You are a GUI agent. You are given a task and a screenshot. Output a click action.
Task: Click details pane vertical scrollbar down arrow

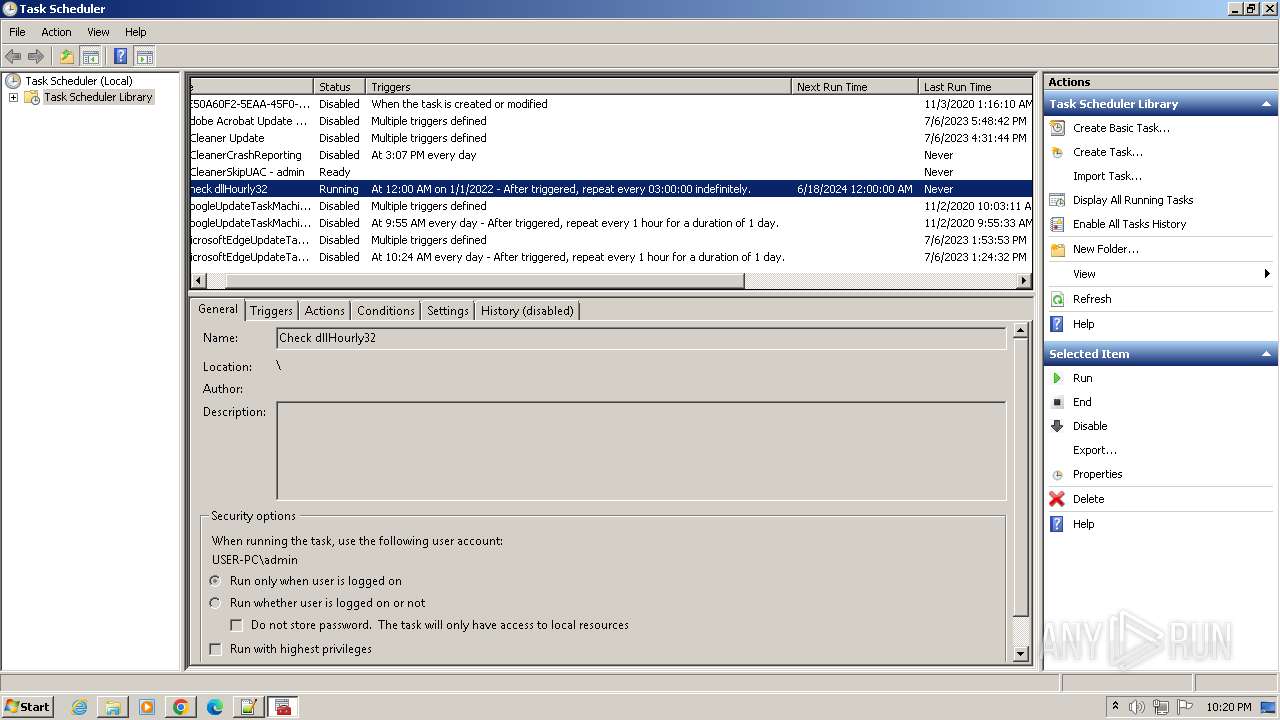1021,654
